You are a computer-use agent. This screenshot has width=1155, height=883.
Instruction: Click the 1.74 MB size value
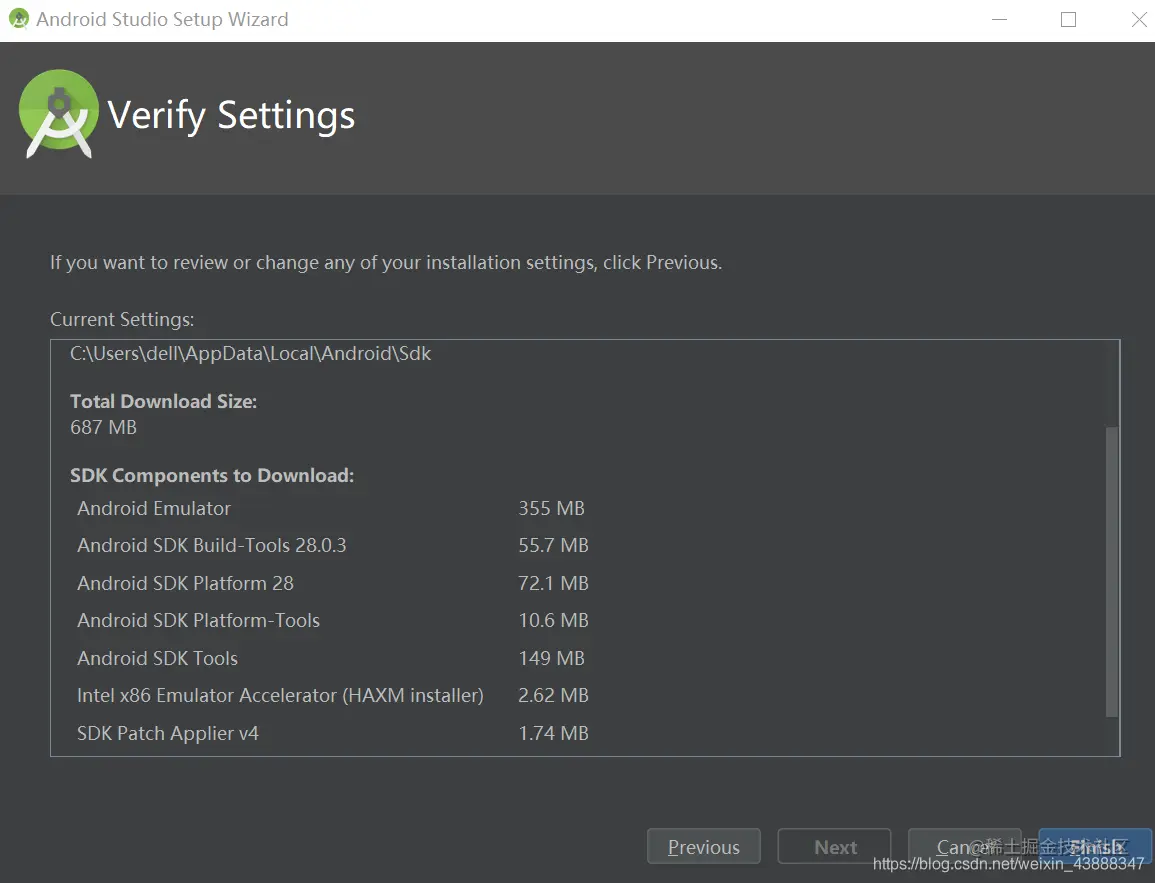click(553, 734)
